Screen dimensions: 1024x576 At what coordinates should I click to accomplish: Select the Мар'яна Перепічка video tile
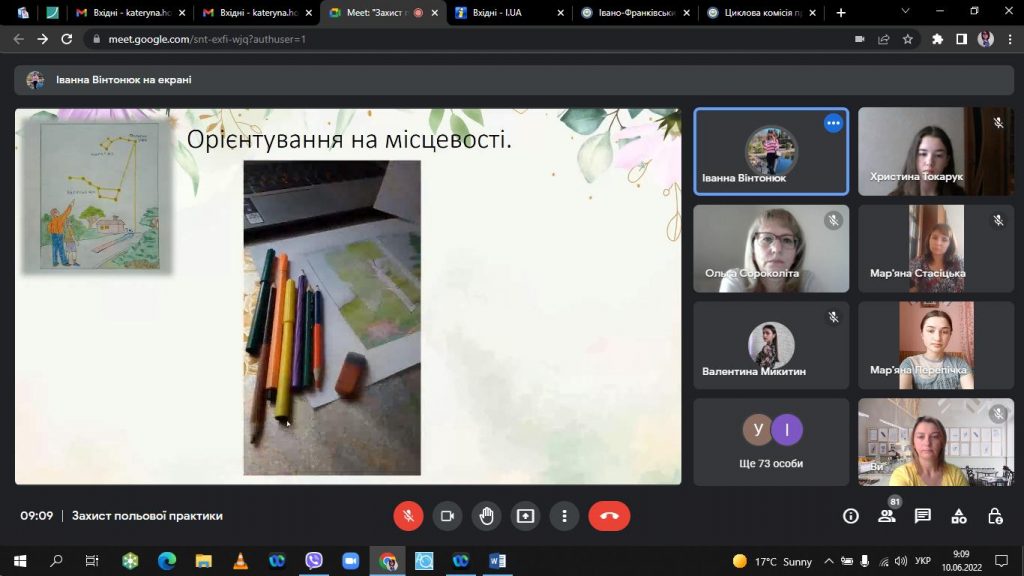(x=936, y=345)
